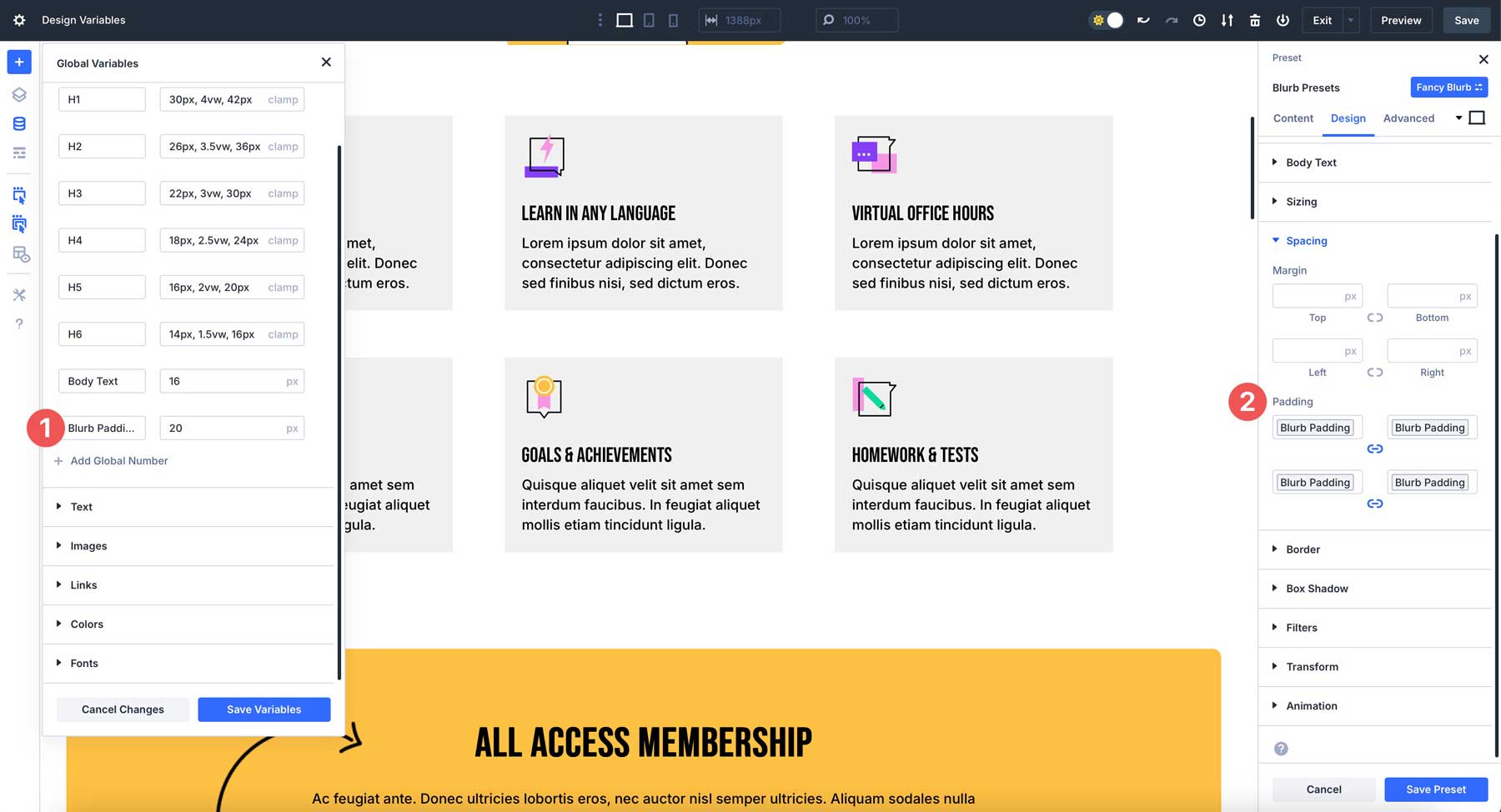Screen dimensions: 1501x812
Task: Expand the Images variables section
Action: tap(188, 546)
